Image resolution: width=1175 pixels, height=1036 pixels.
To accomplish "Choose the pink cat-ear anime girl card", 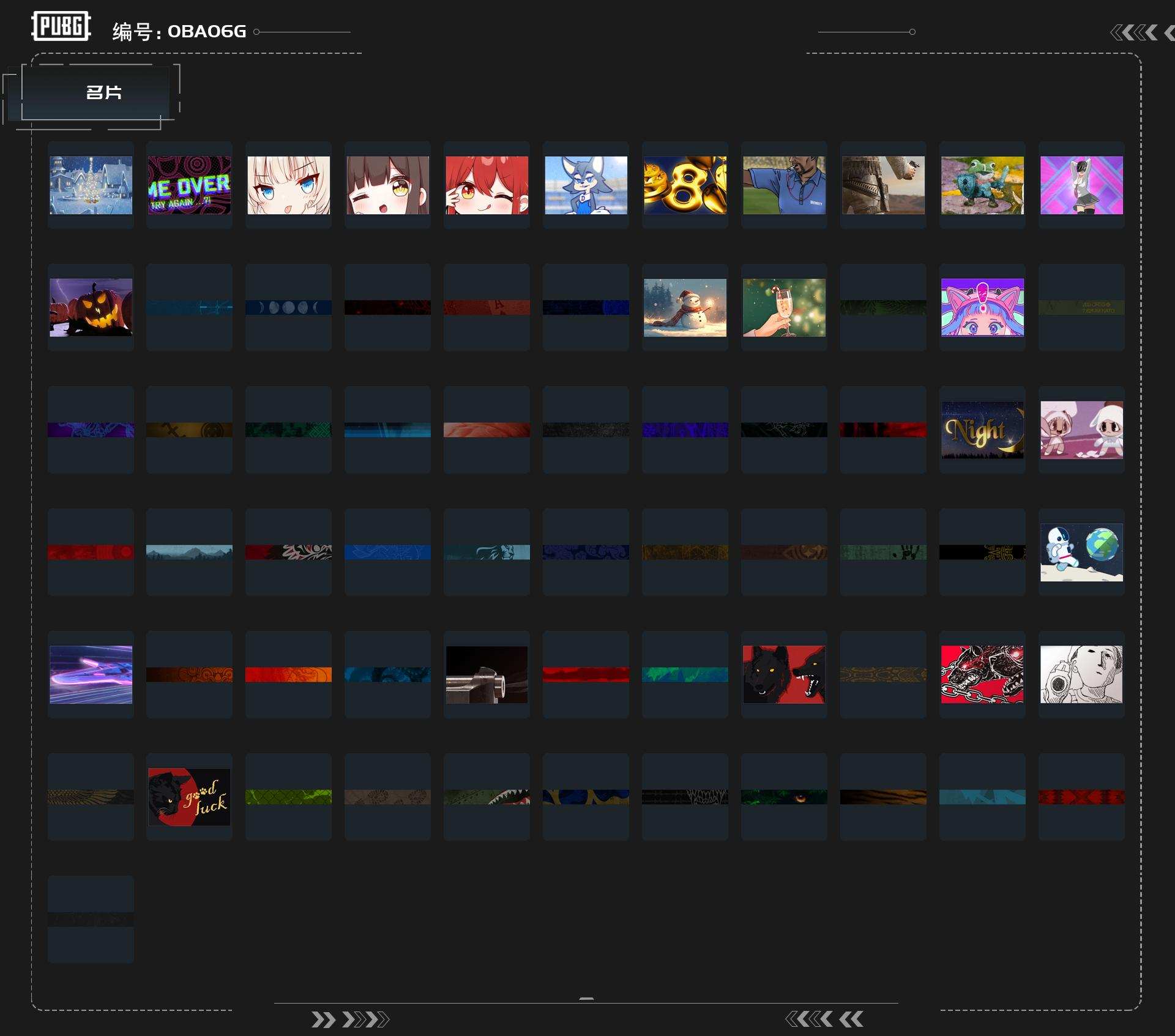I will (982, 307).
